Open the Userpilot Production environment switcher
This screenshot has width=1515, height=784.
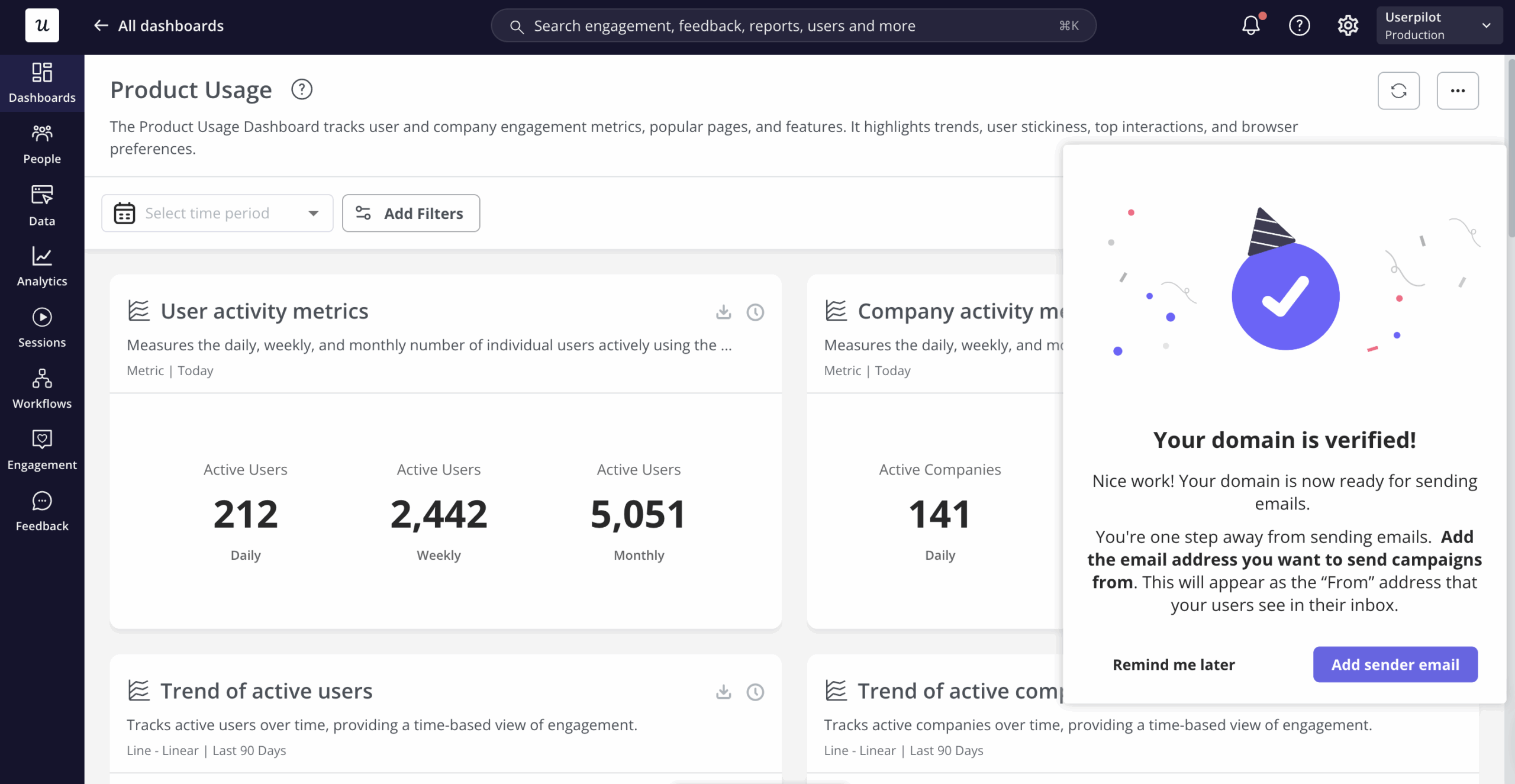tap(1439, 25)
